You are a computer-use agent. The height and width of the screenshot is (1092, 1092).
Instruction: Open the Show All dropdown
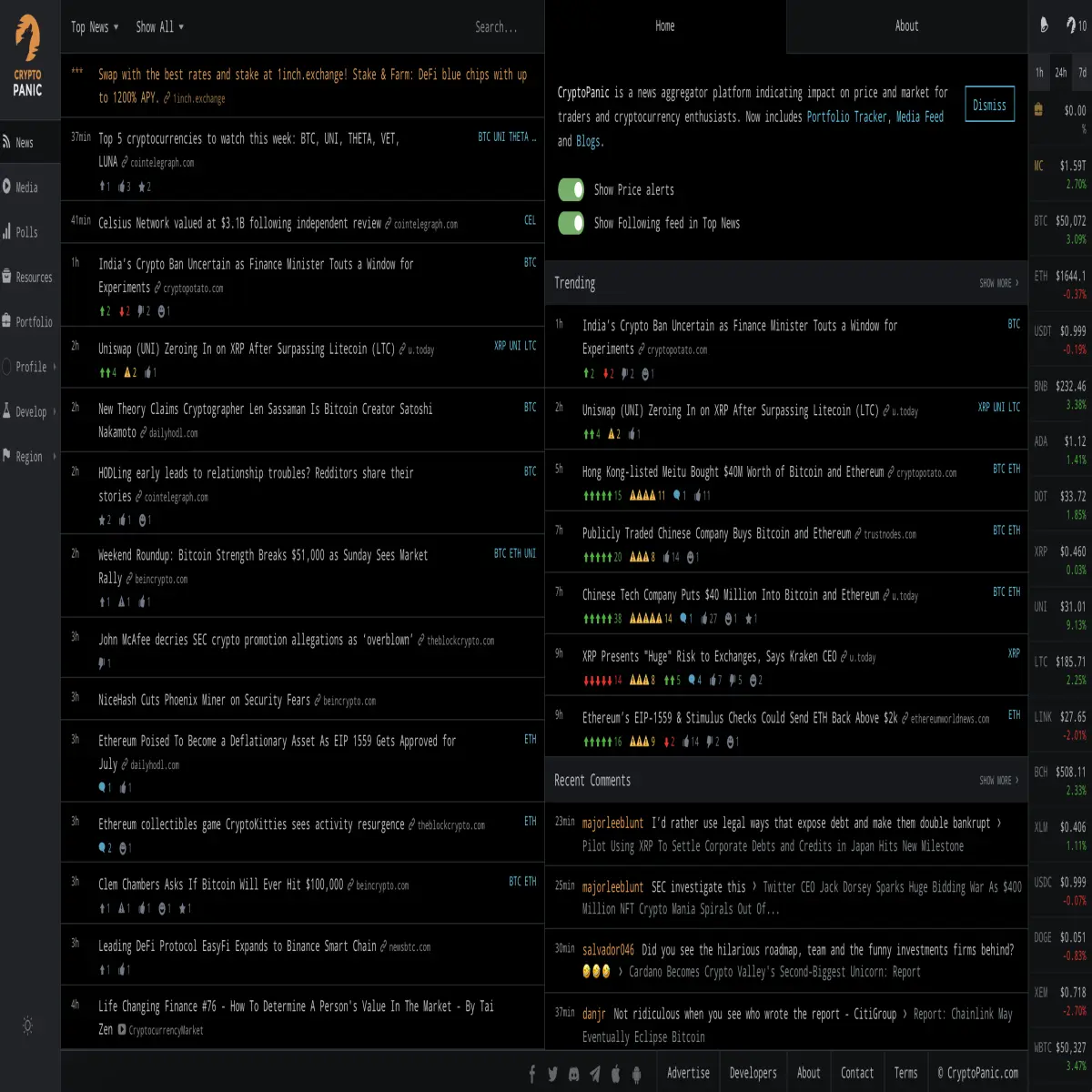click(160, 26)
